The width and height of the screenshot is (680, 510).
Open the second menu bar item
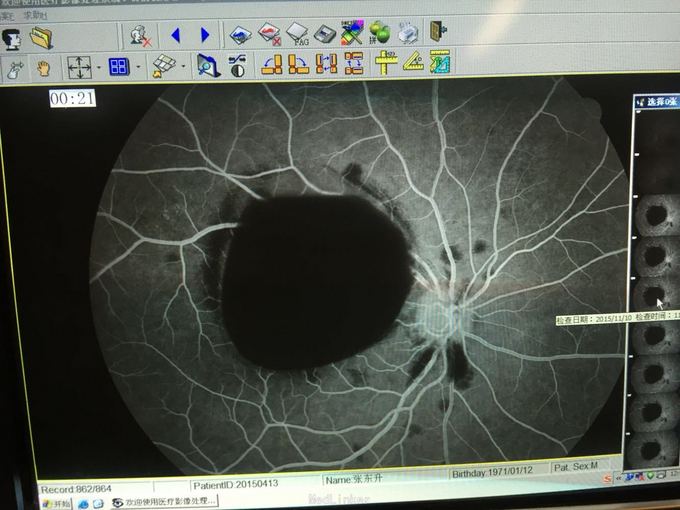(36, 15)
